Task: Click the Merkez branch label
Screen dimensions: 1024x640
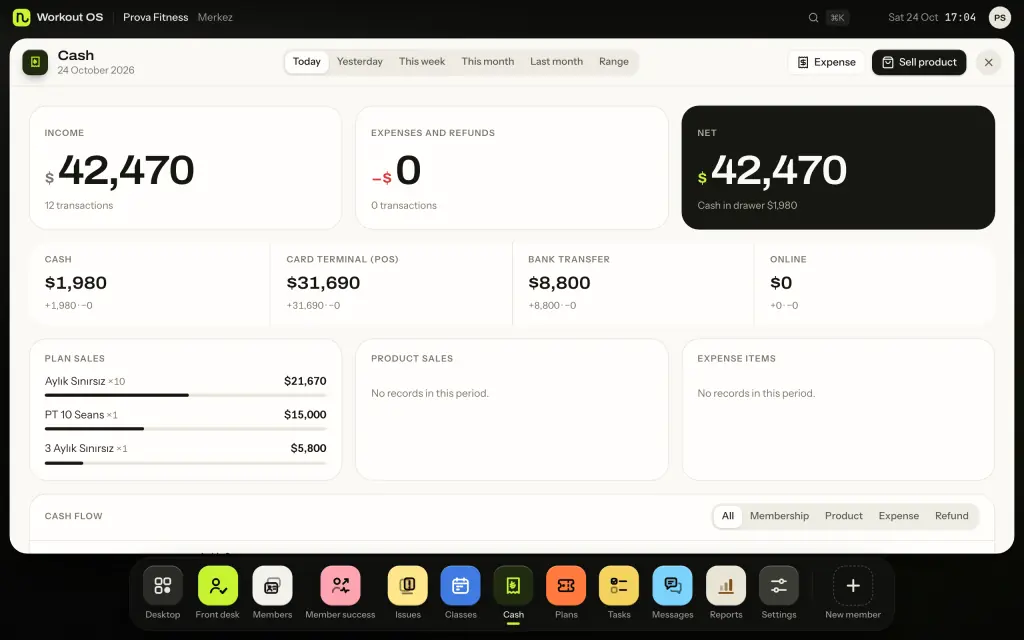Action: [x=215, y=18]
